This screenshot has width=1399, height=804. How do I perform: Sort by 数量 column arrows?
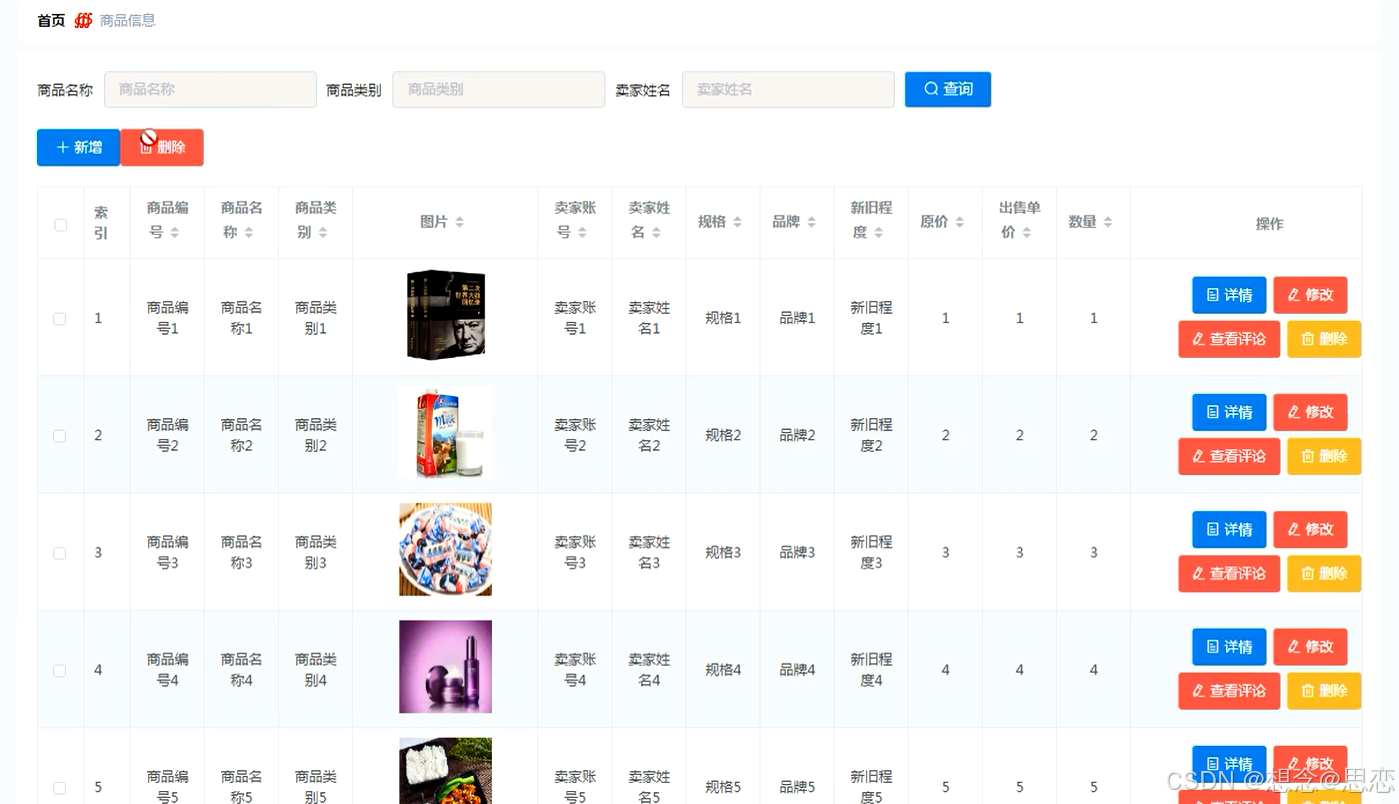[1107, 222]
